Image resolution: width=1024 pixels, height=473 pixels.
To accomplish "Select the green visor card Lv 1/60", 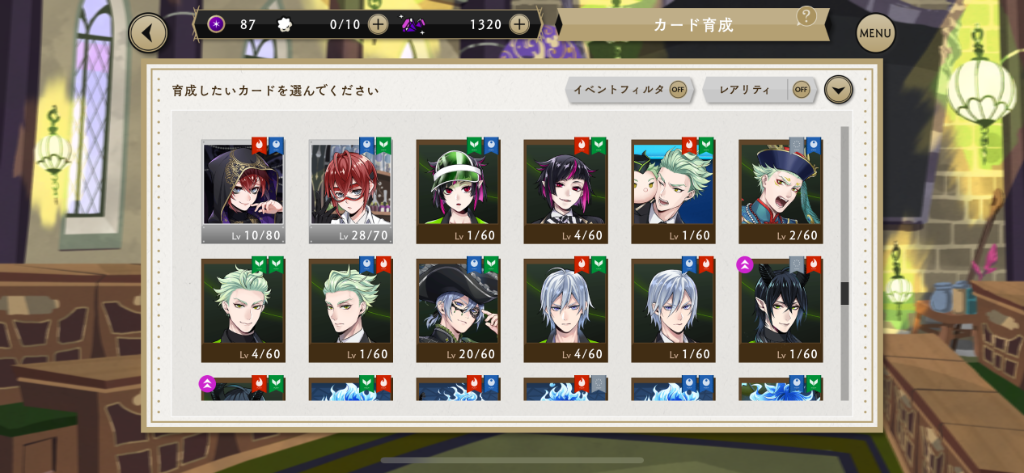I will 458,191.
